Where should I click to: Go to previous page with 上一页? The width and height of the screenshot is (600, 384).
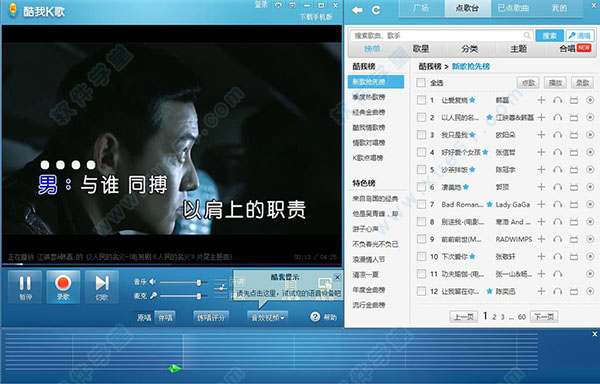(463, 317)
